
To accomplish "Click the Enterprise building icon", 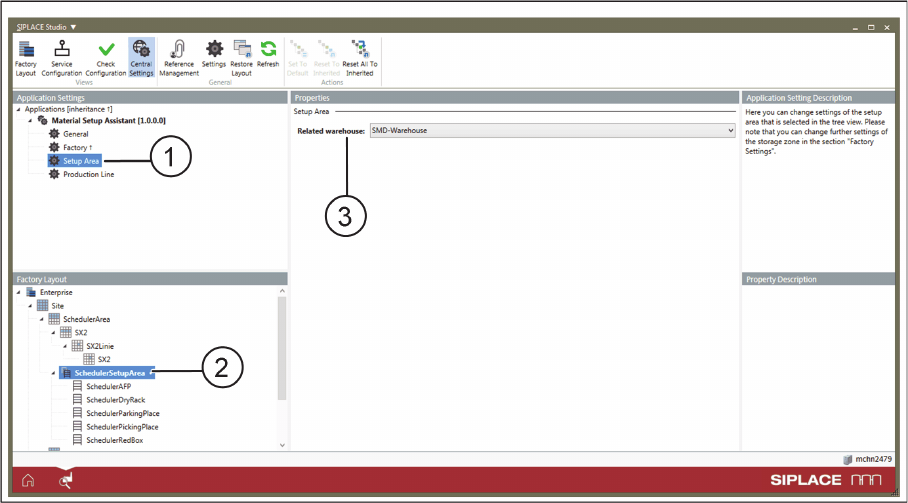I will [31, 292].
